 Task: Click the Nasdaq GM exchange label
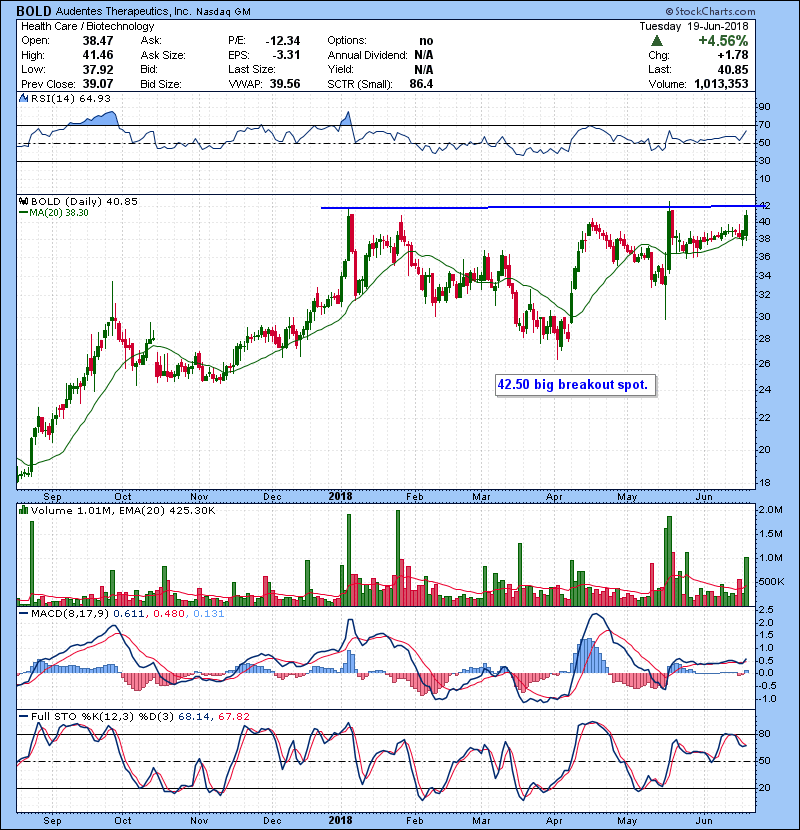point(223,12)
